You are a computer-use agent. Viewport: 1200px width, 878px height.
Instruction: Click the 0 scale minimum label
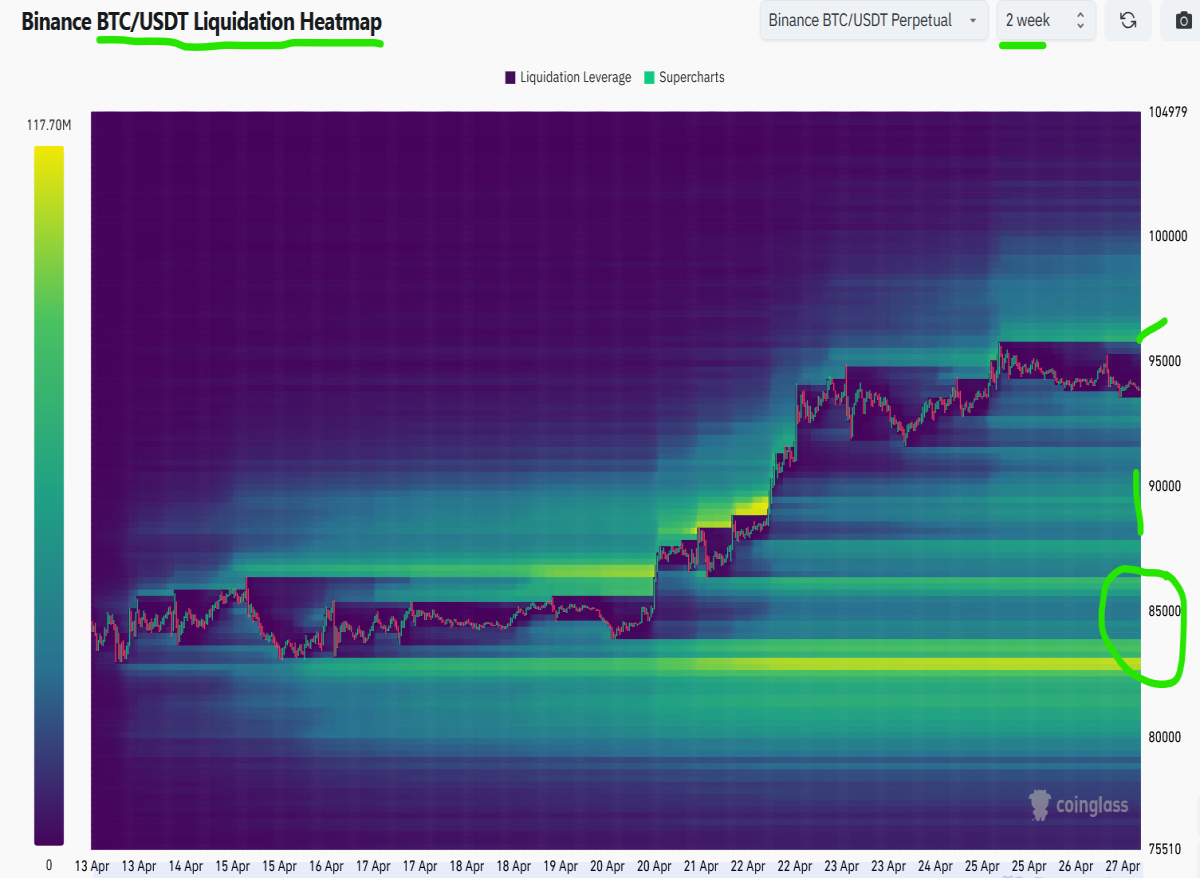tap(49, 864)
